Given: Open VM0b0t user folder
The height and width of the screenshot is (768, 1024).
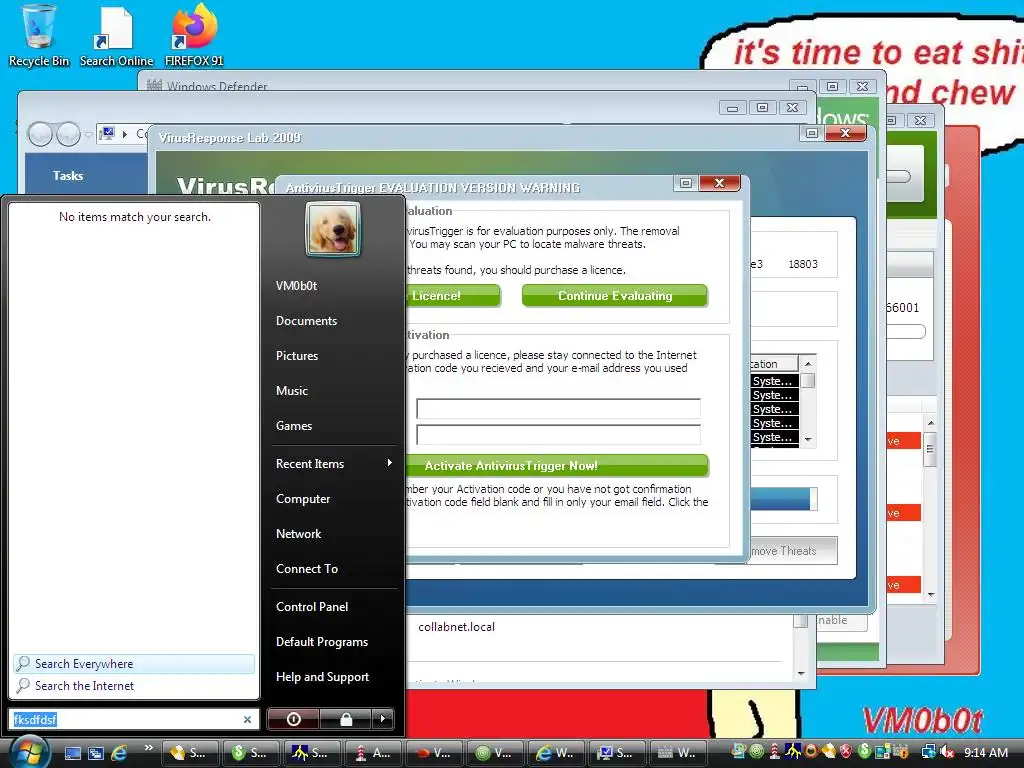Looking at the screenshot, I should 296,286.
